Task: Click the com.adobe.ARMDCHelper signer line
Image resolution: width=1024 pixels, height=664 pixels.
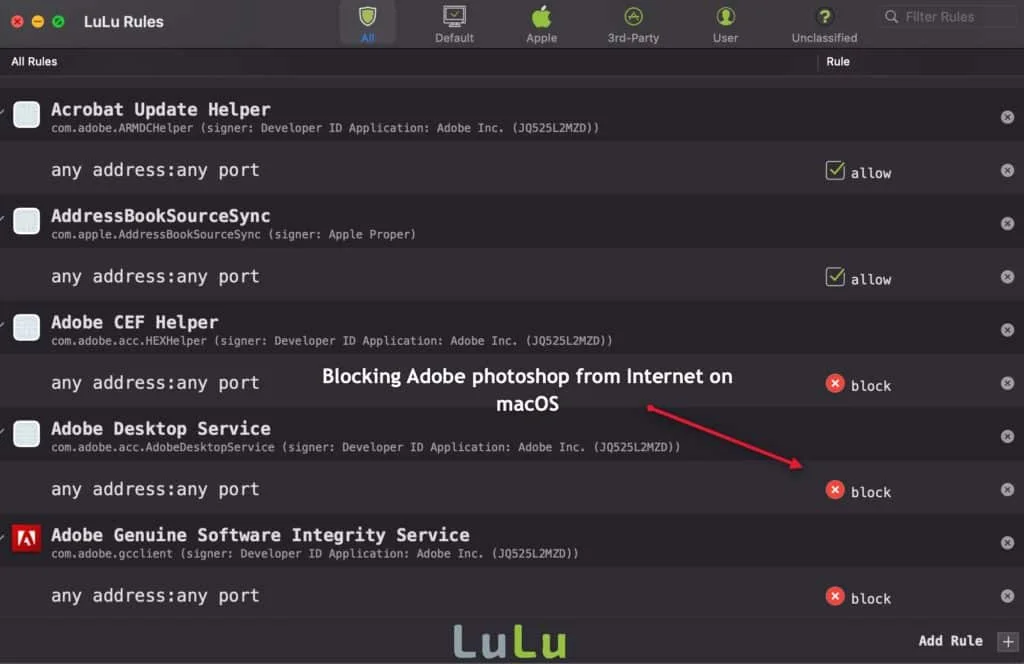Action: click(325, 128)
